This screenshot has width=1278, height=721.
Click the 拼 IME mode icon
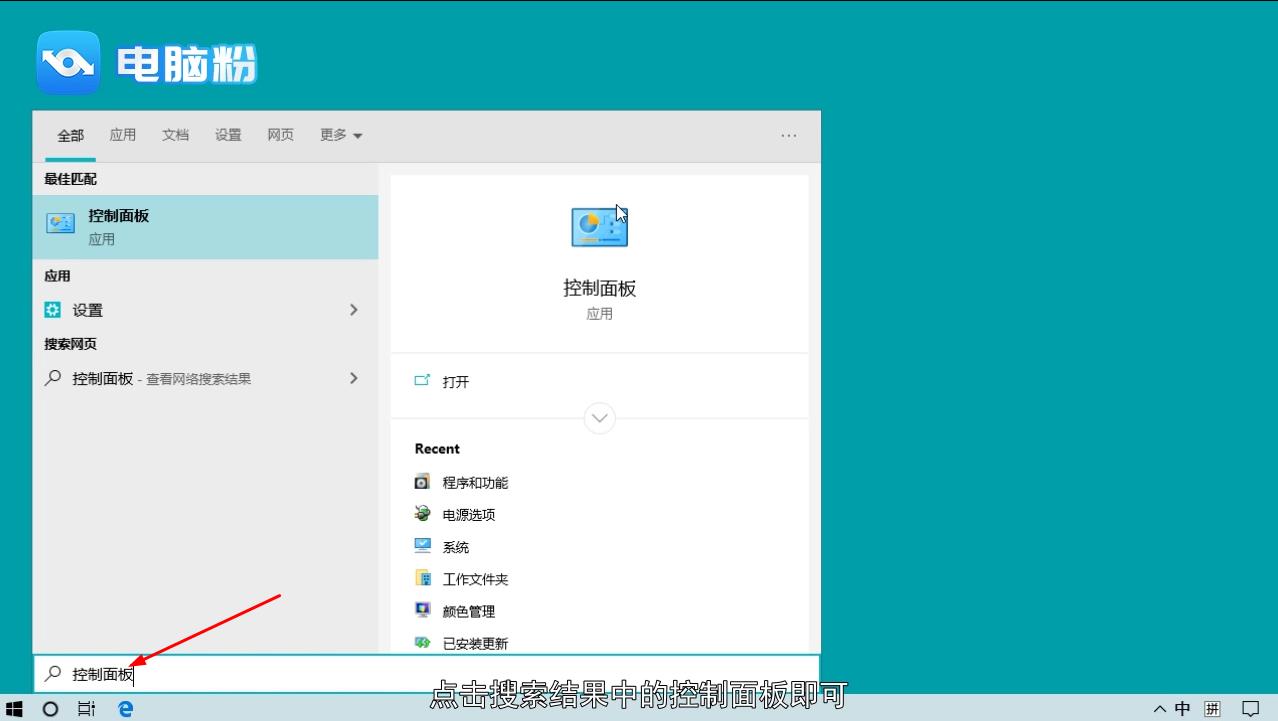1213,709
